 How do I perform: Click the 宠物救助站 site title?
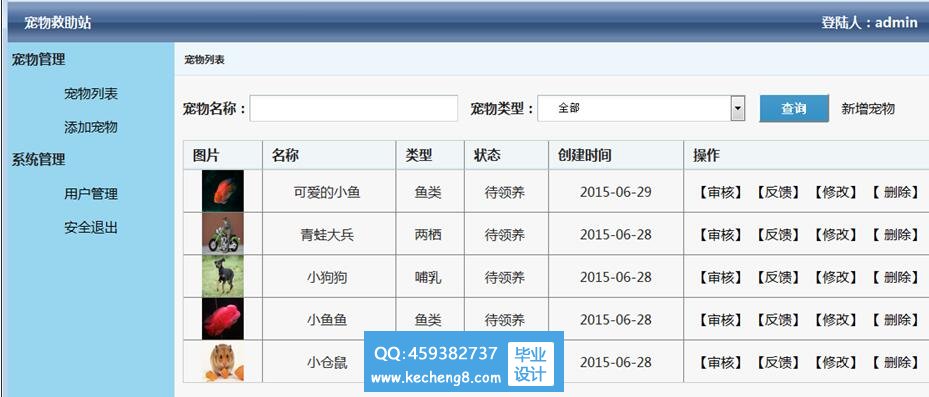57,23
